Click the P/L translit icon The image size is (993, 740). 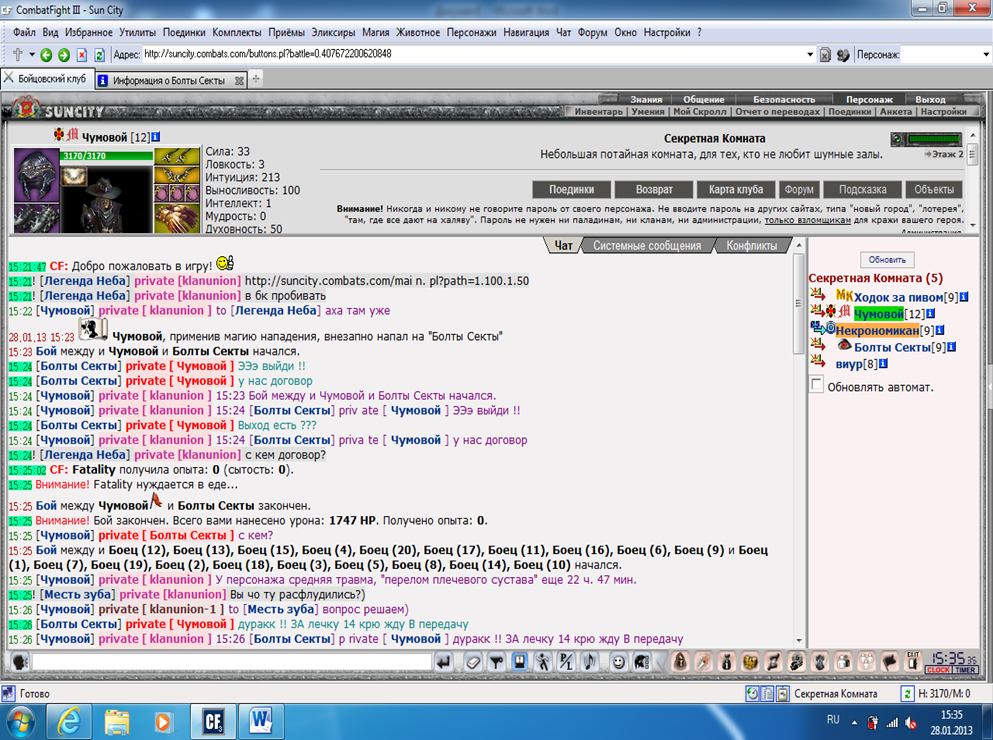(x=566, y=662)
